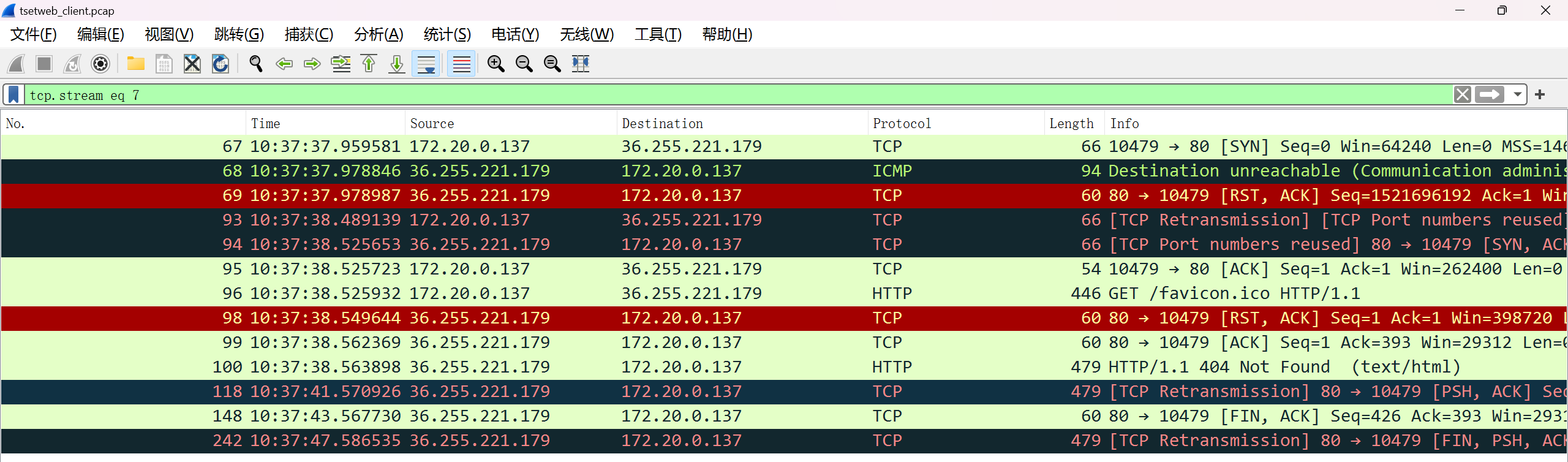Click the Open capture file folder icon

[135, 64]
